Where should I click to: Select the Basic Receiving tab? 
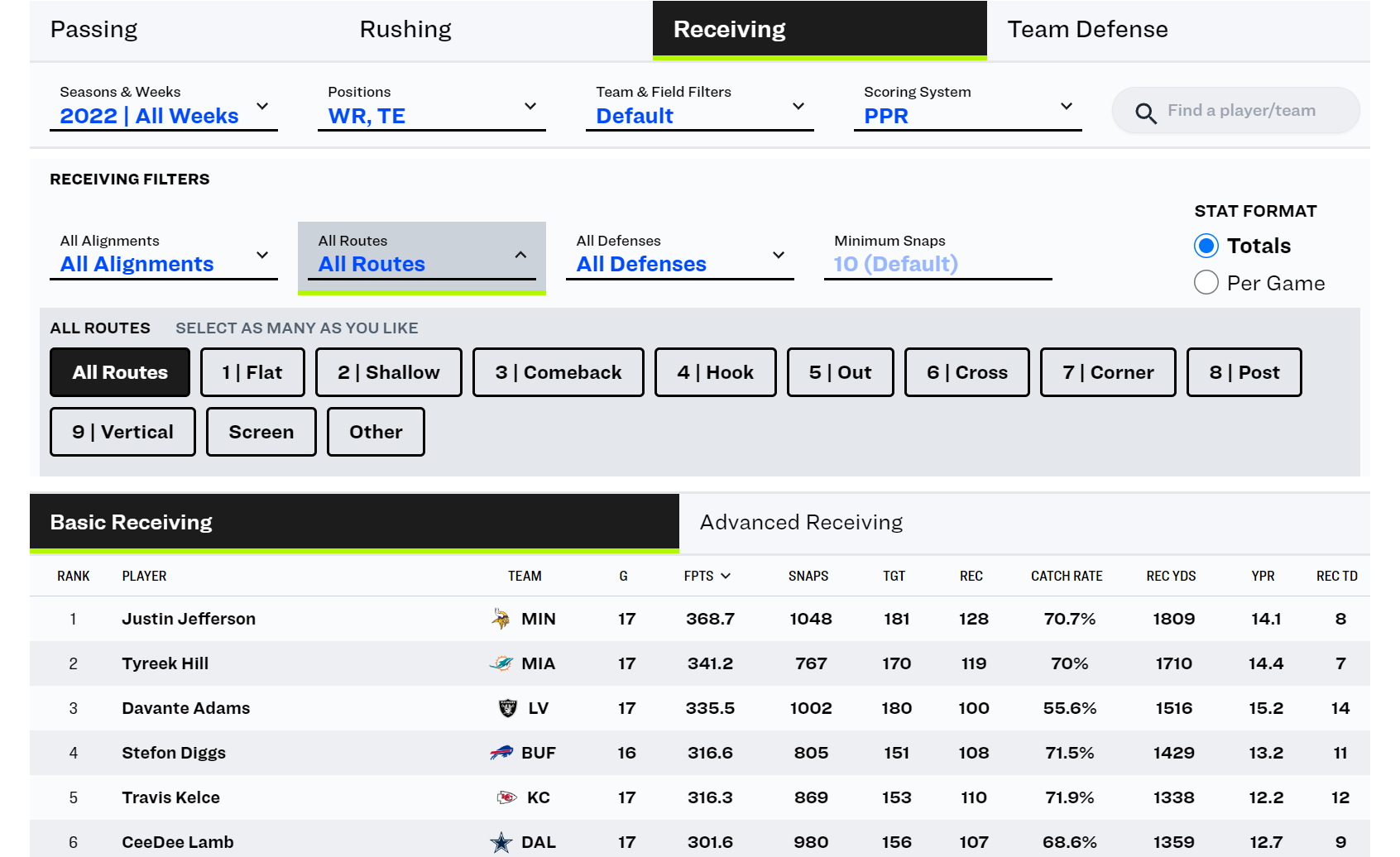tap(354, 522)
